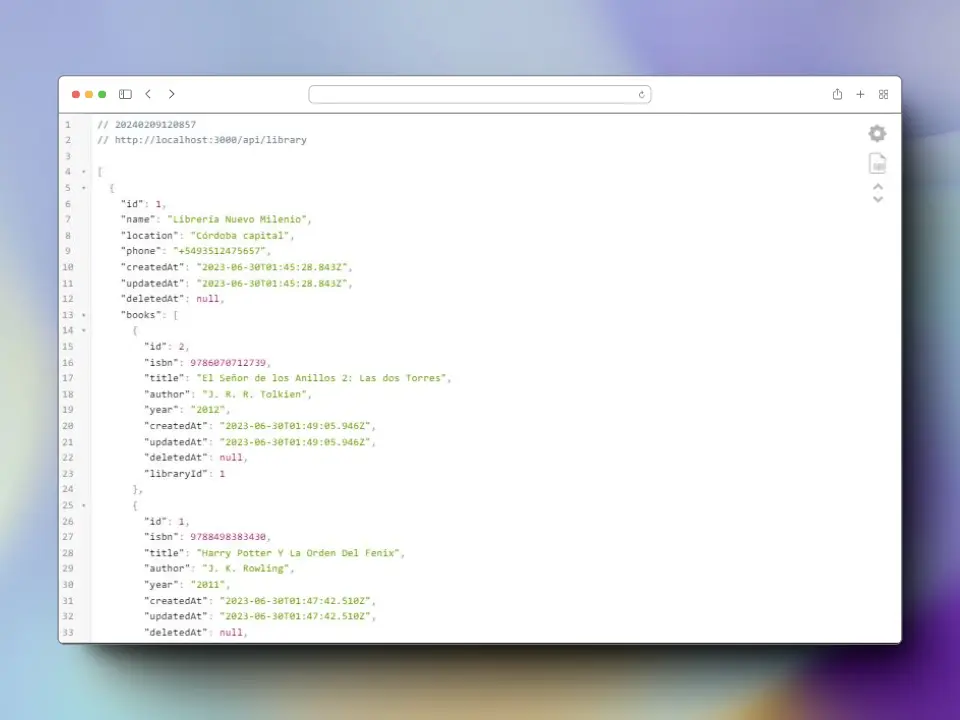Viewport: 960px width, 720px height.
Task: Click the "createdAt" key on line 10
Action: point(152,267)
